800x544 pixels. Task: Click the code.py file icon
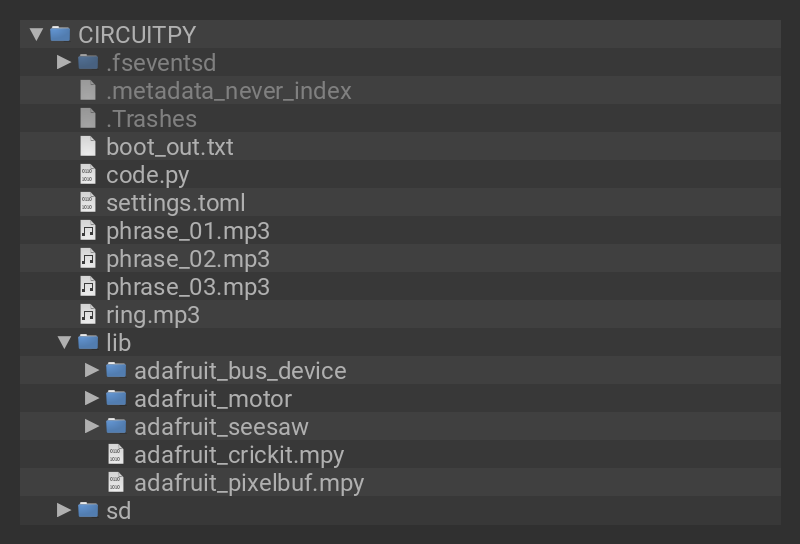tap(88, 174)
